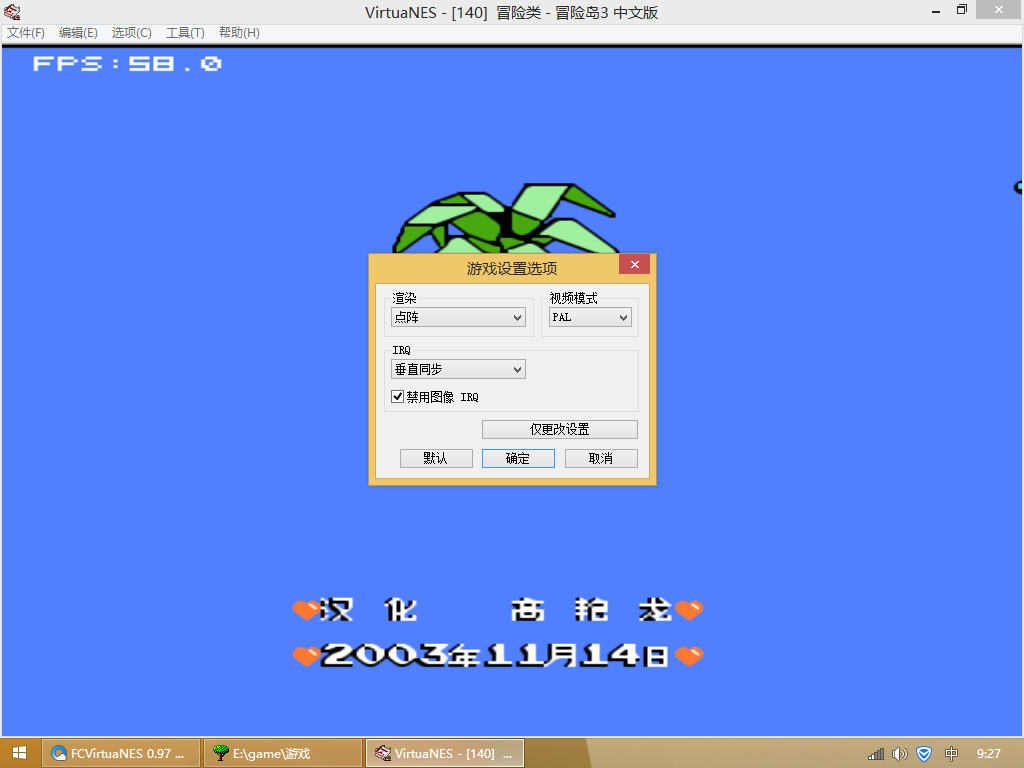1024x768 pixels.
Task: Expand the 视频模式 dropdown showing PAL
Action: (x=590, y=317)
